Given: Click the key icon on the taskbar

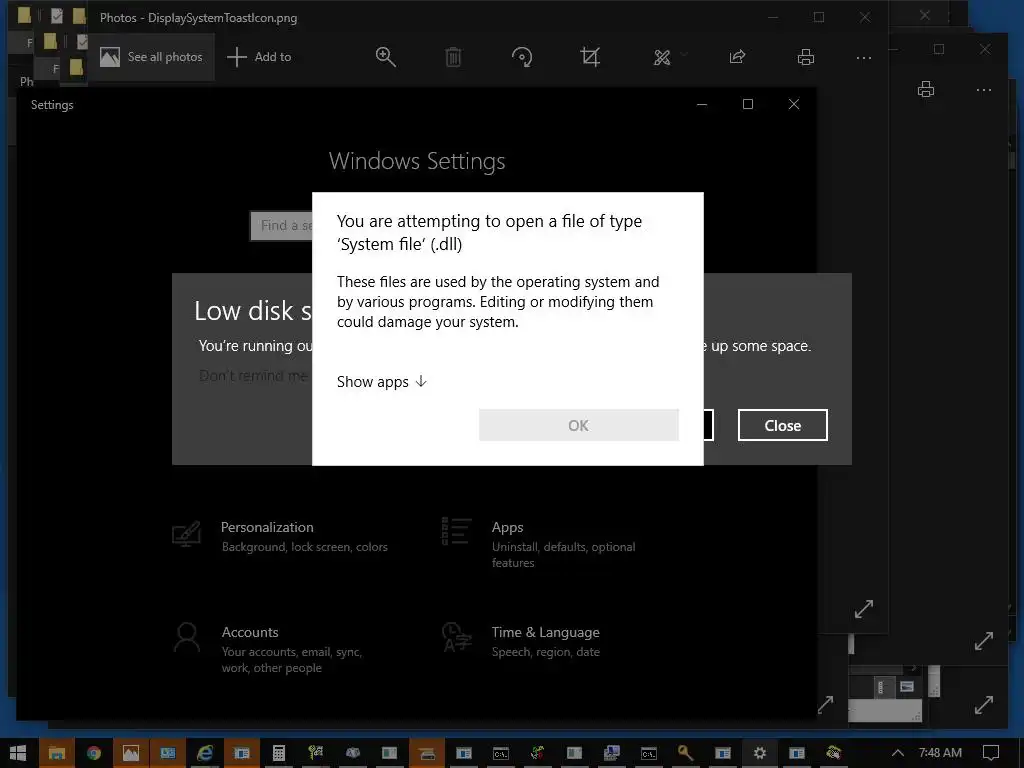Looking at the screenshot, I should click(685, 753).
